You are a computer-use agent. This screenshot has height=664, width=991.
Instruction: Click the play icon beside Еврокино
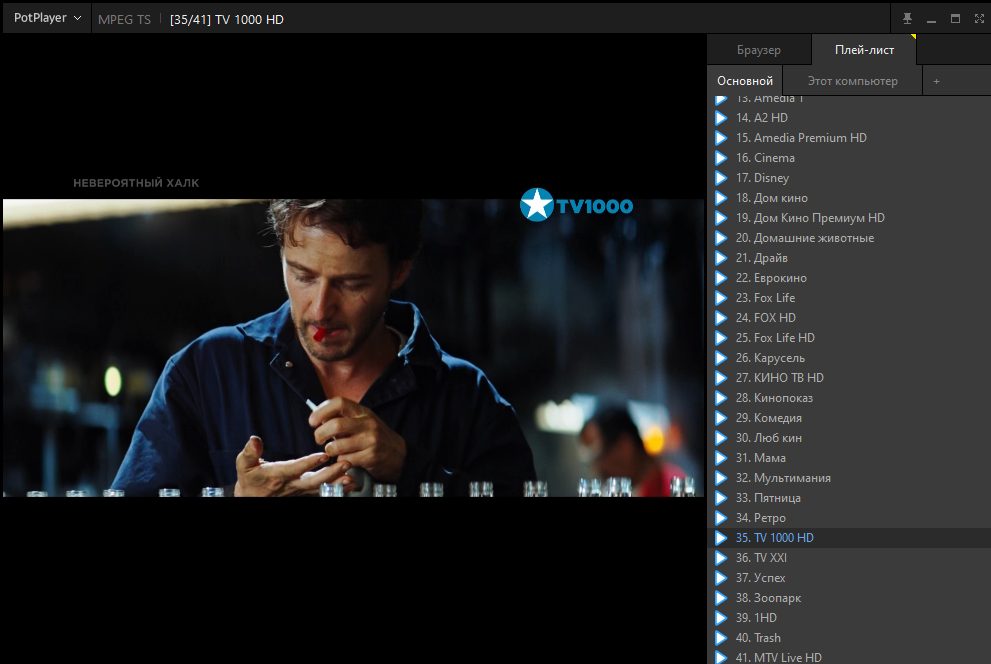pyautogui.click(x=720, y=278)
